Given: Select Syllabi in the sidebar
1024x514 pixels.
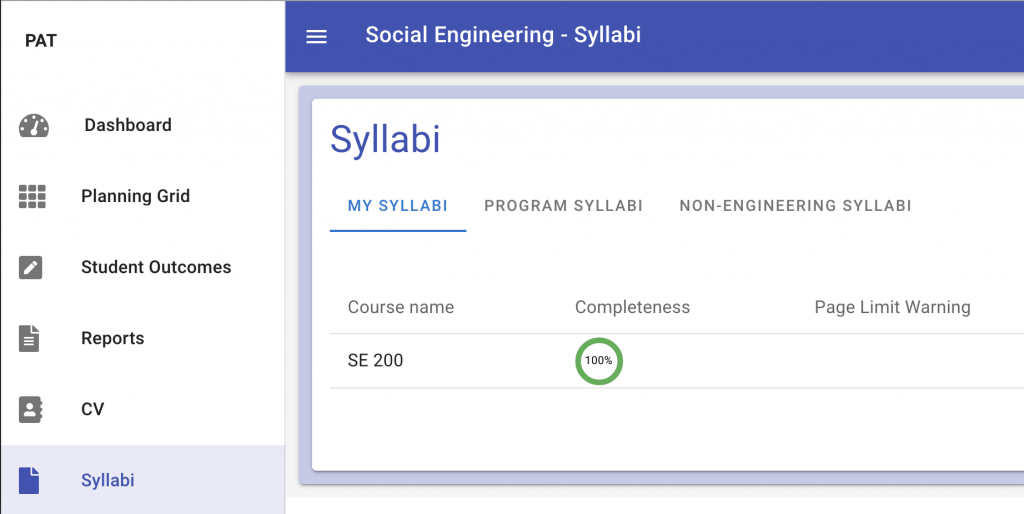Looking at the screenshot, I should pos(107,480).
